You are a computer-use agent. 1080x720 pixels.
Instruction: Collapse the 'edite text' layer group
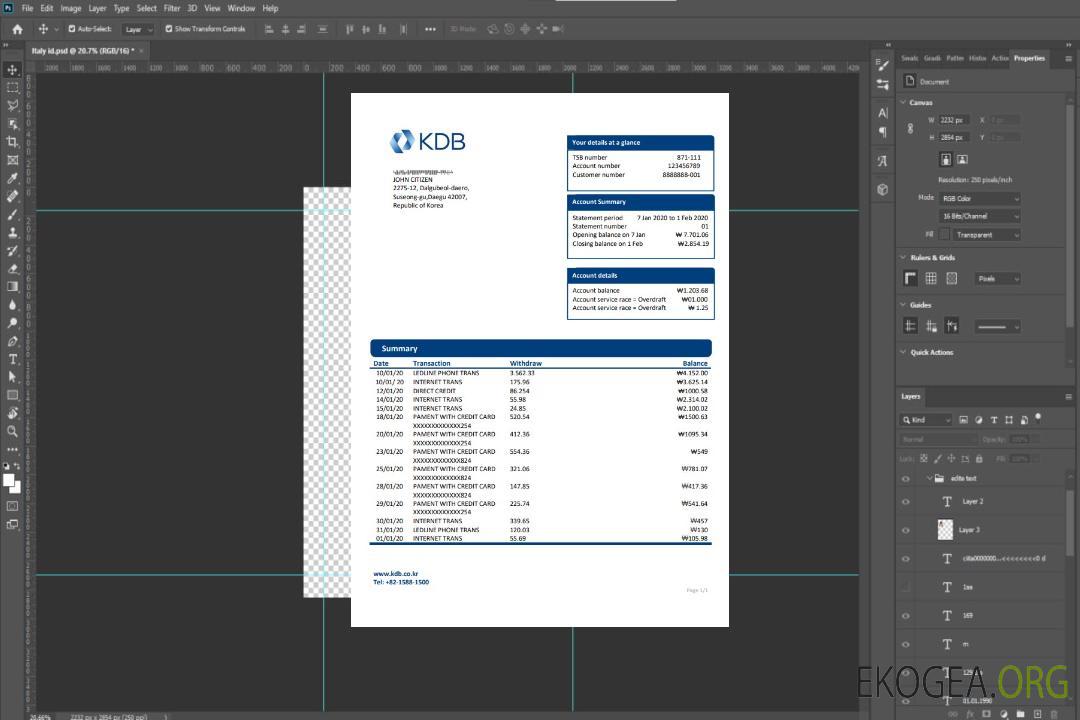click(x=929, y=478)
